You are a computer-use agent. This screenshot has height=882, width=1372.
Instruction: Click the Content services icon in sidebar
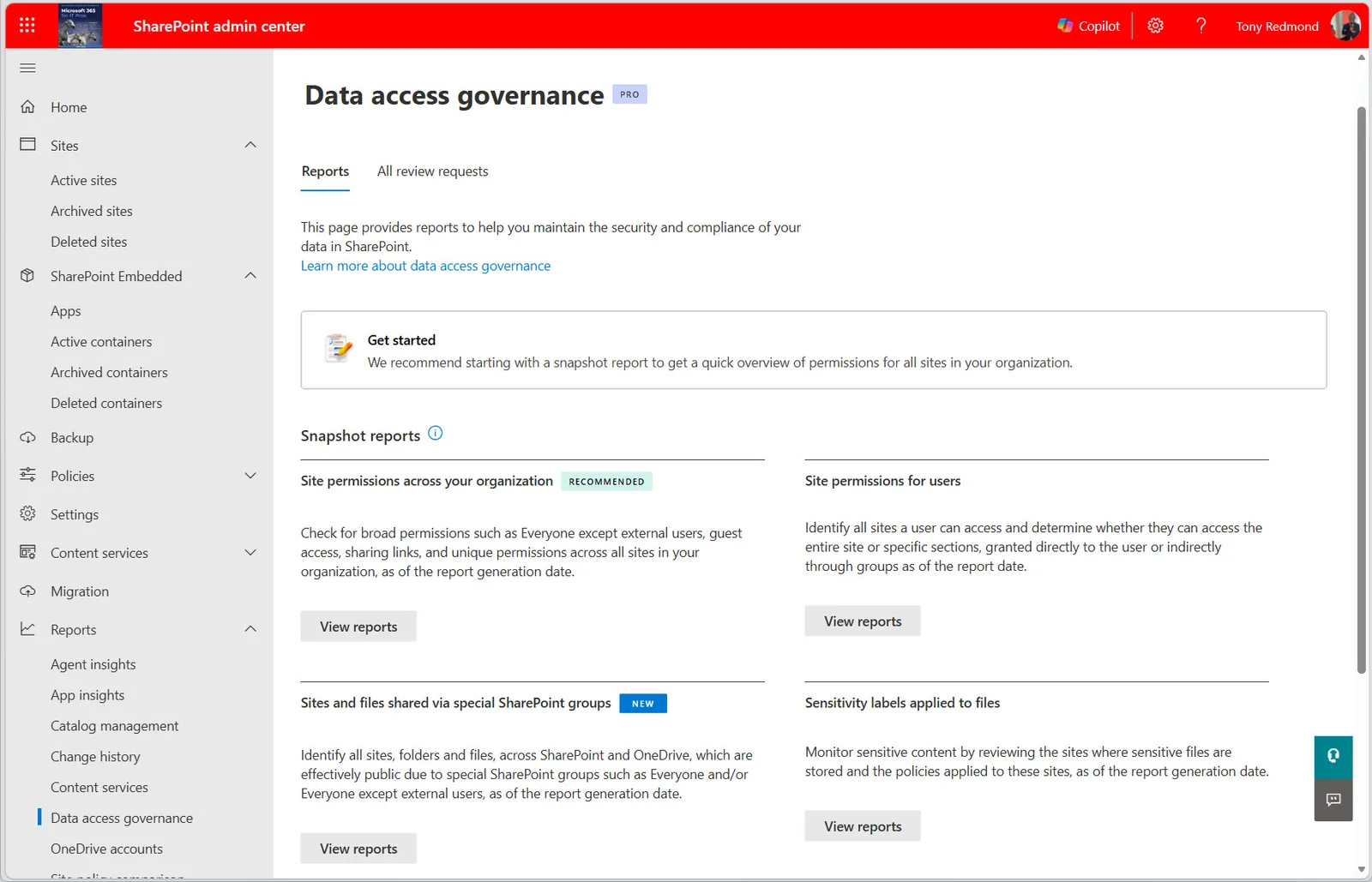pyautogui.click(x=27, y=552)
